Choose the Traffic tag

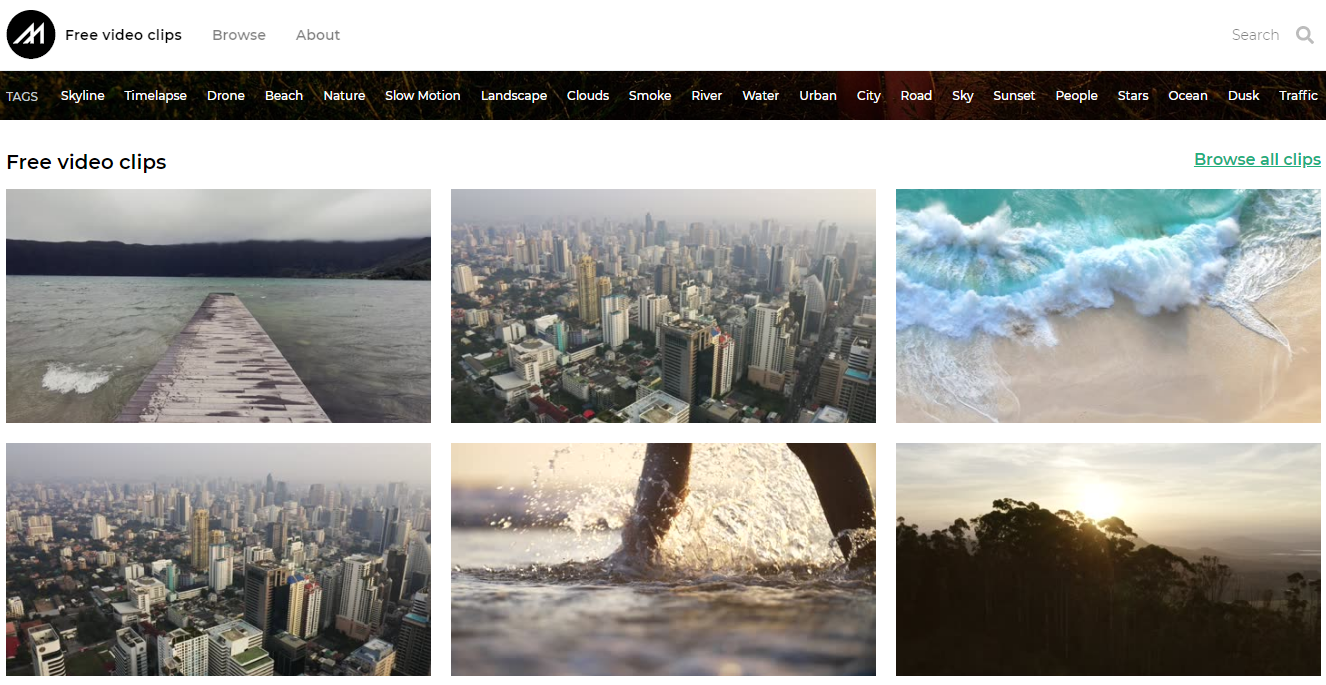(1298, 96)
